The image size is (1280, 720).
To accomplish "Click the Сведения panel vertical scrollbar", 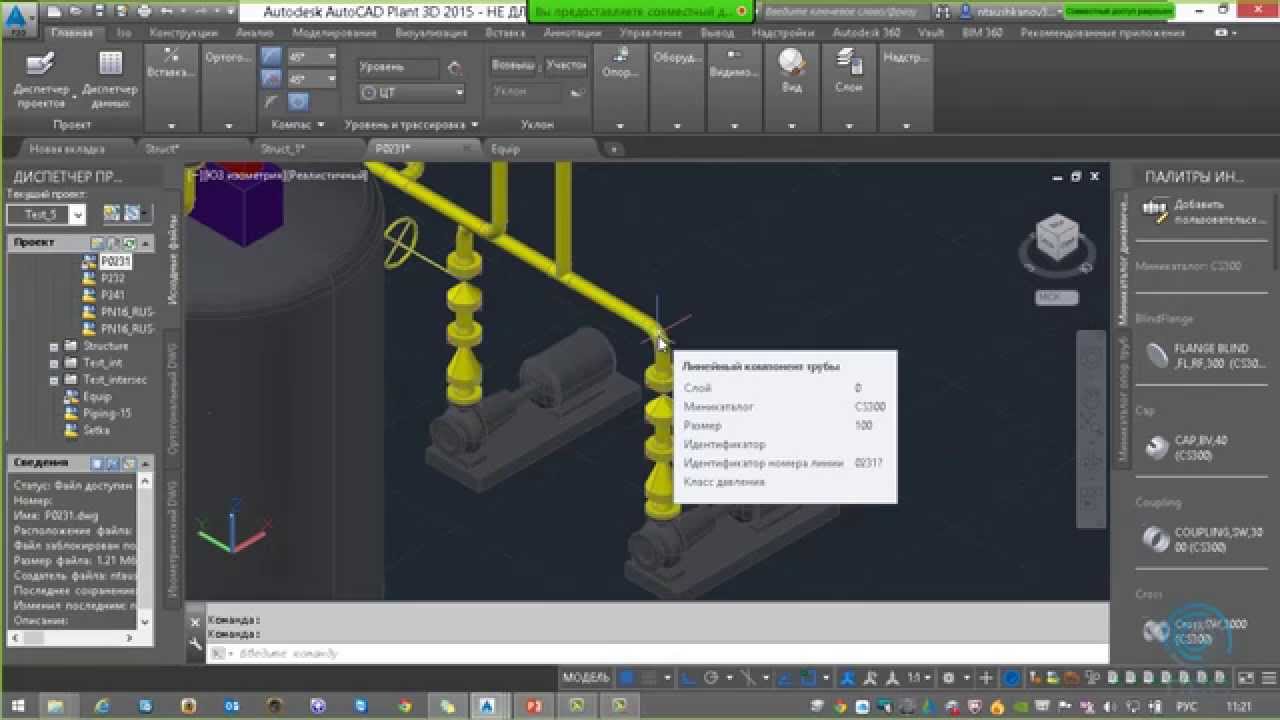I will 145,552.
